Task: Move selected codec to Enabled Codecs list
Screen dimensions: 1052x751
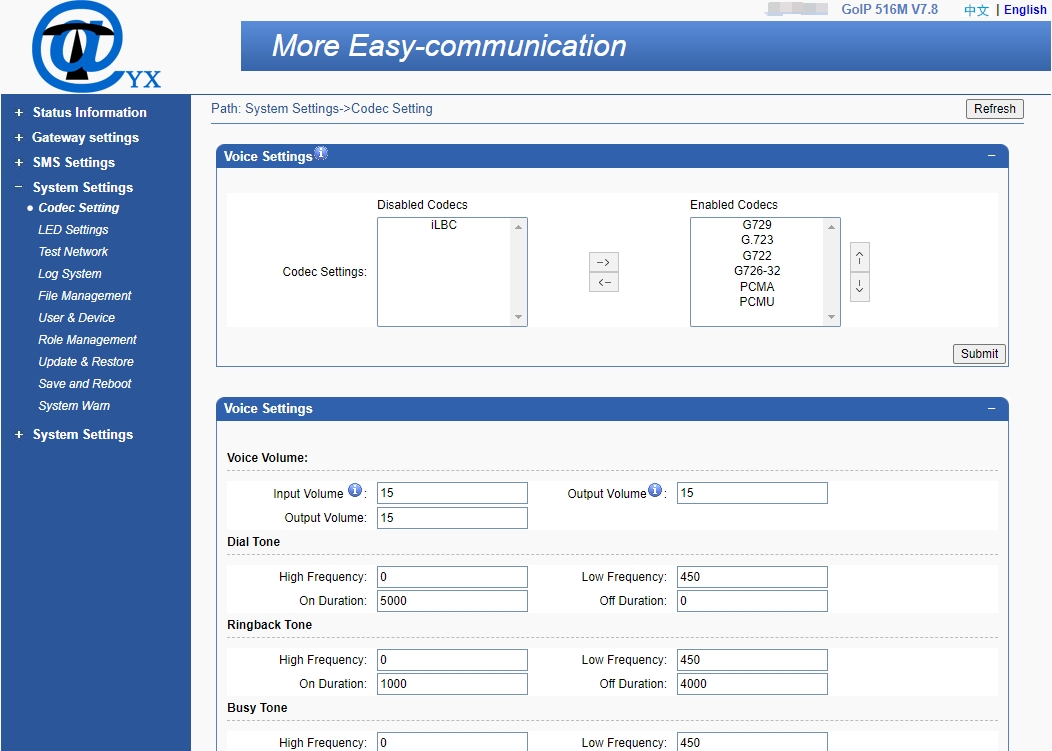Action: point(604,262)
